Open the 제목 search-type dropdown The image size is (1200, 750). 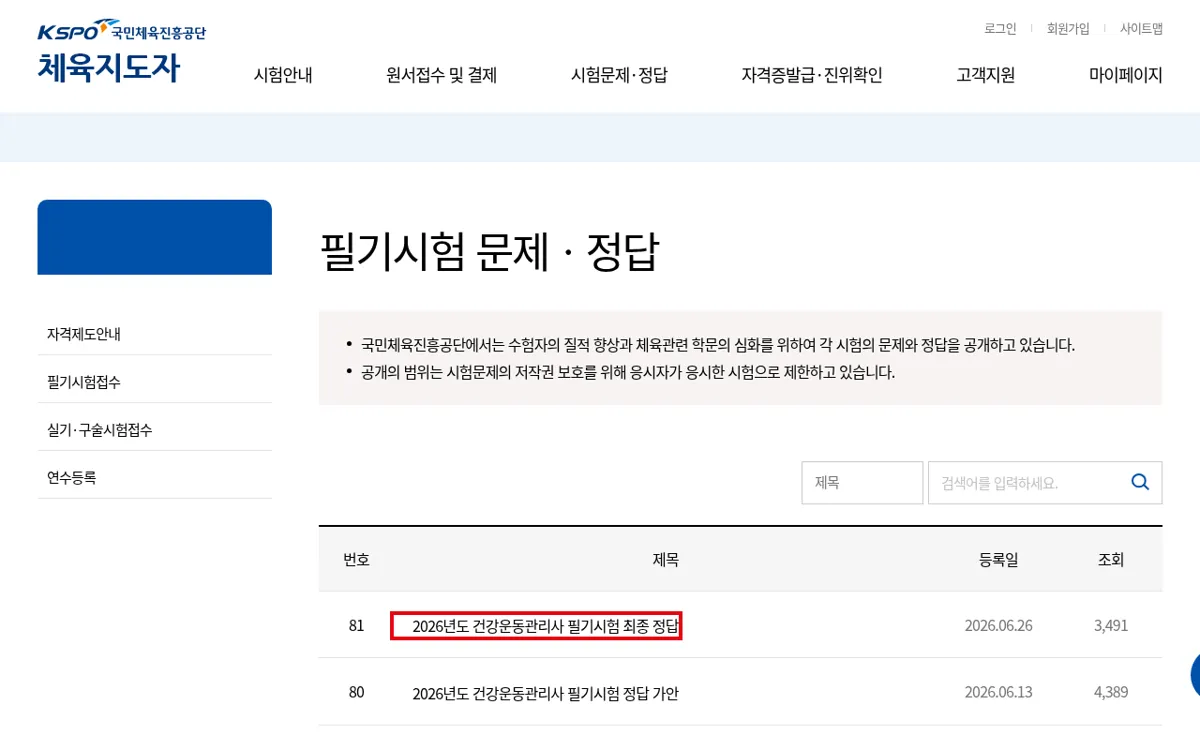pos(862,482)
